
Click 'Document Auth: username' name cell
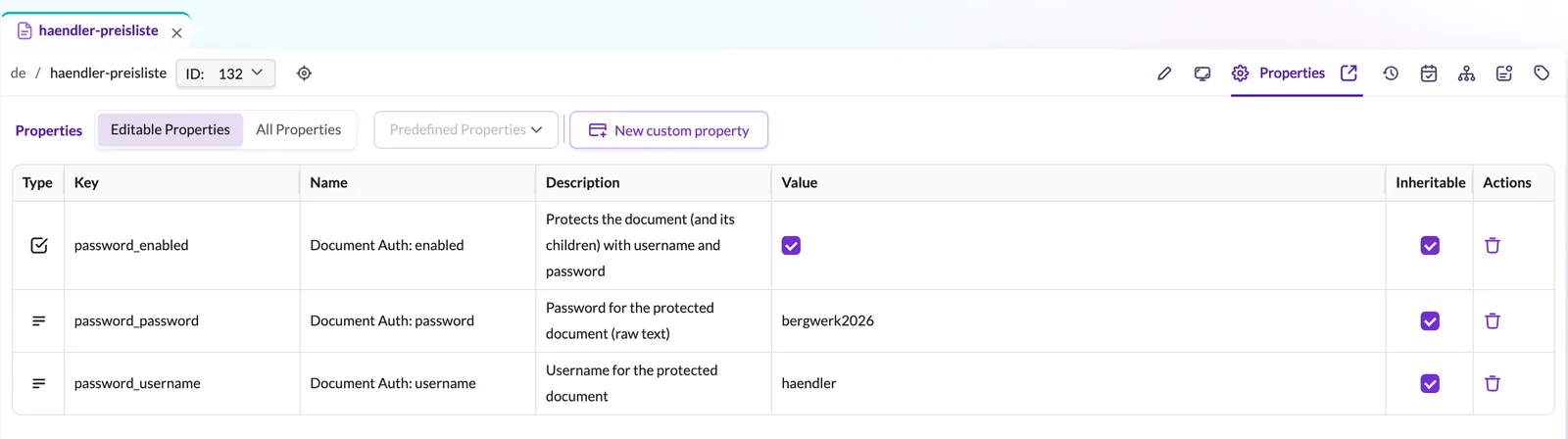(x=417, y=384)
